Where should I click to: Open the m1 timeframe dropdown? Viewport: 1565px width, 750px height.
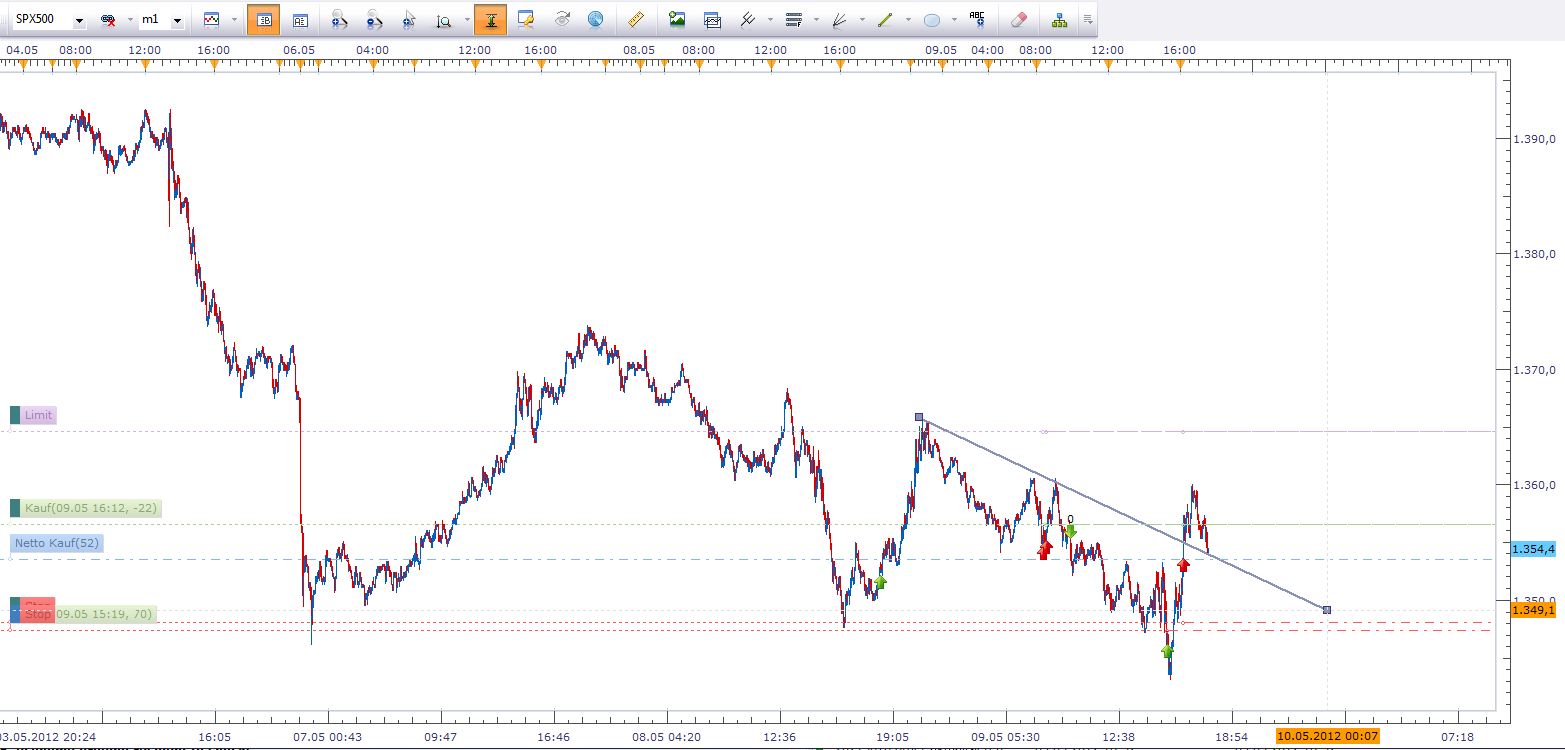[x=177, y=20]
